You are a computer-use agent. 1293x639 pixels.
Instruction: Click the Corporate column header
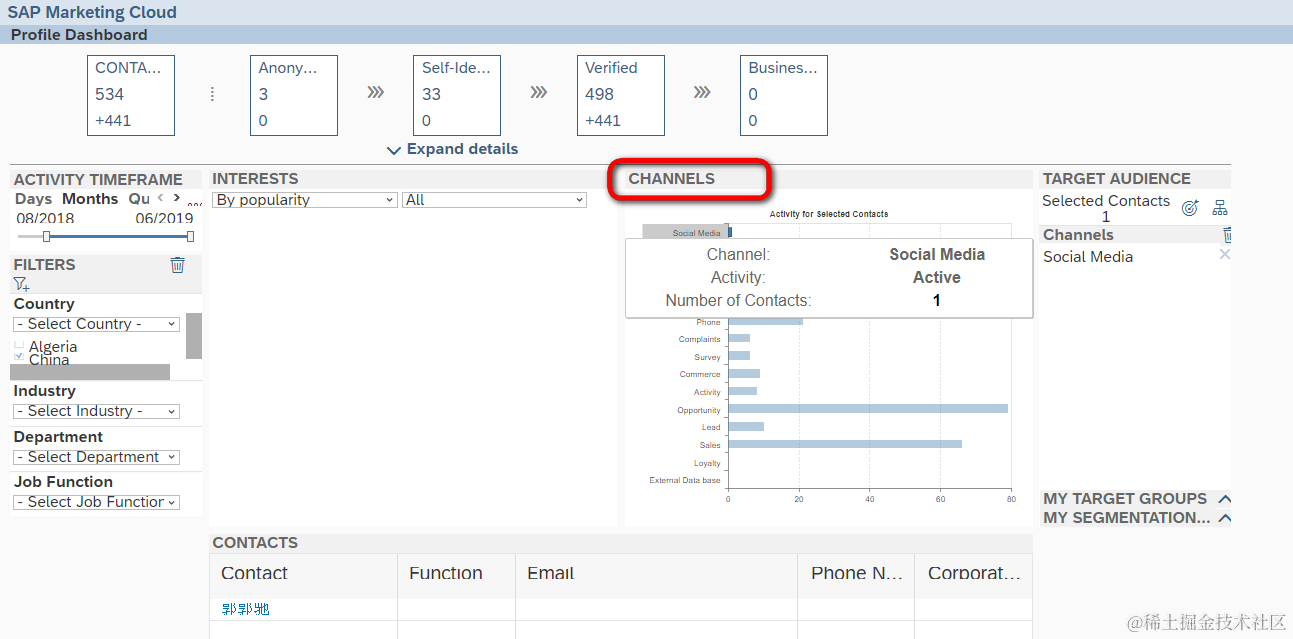point(974,574)
